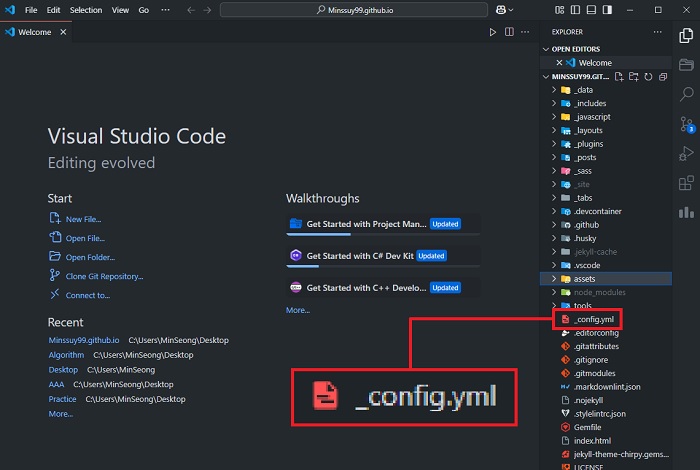Click New File icon in explorer header

[620, 77]
